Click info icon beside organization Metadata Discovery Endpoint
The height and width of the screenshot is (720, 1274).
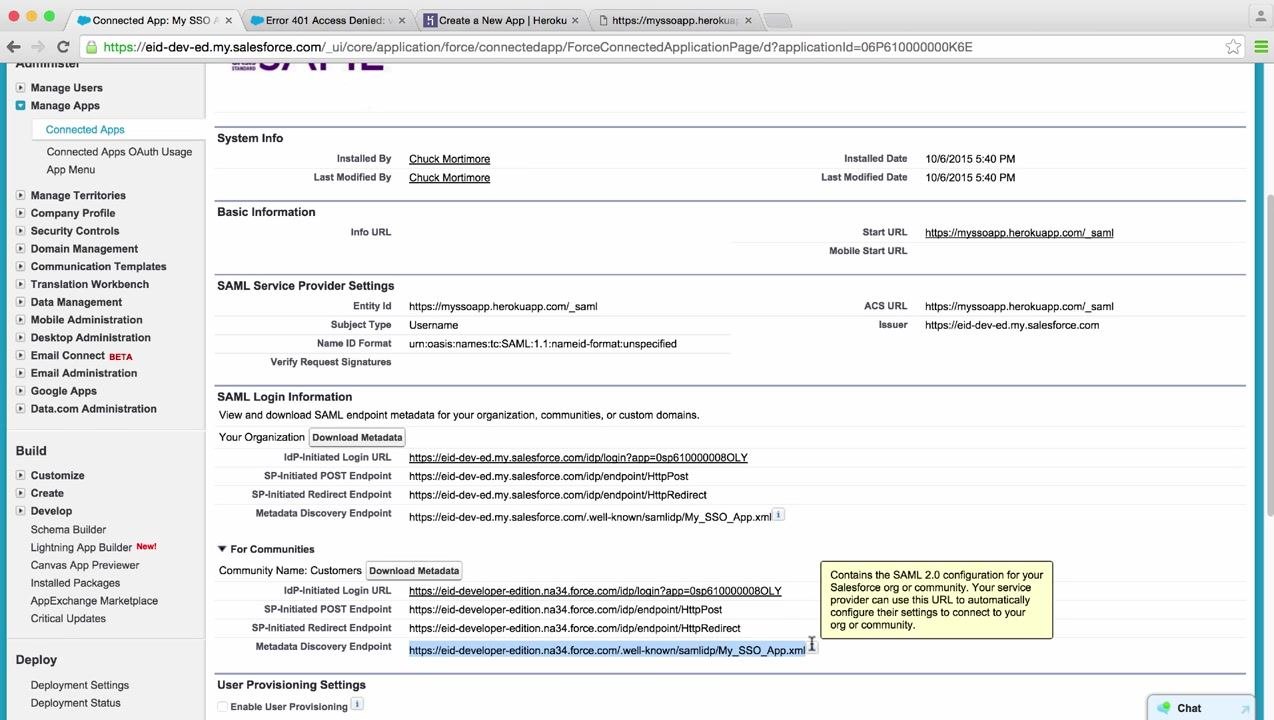point(779,515)
